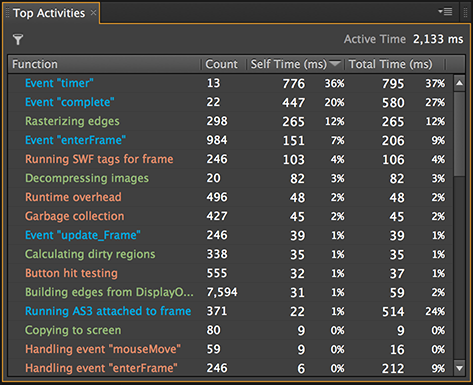Click the scroll up arrow
The image size is (473, 385).
click(x=460, y=83)
